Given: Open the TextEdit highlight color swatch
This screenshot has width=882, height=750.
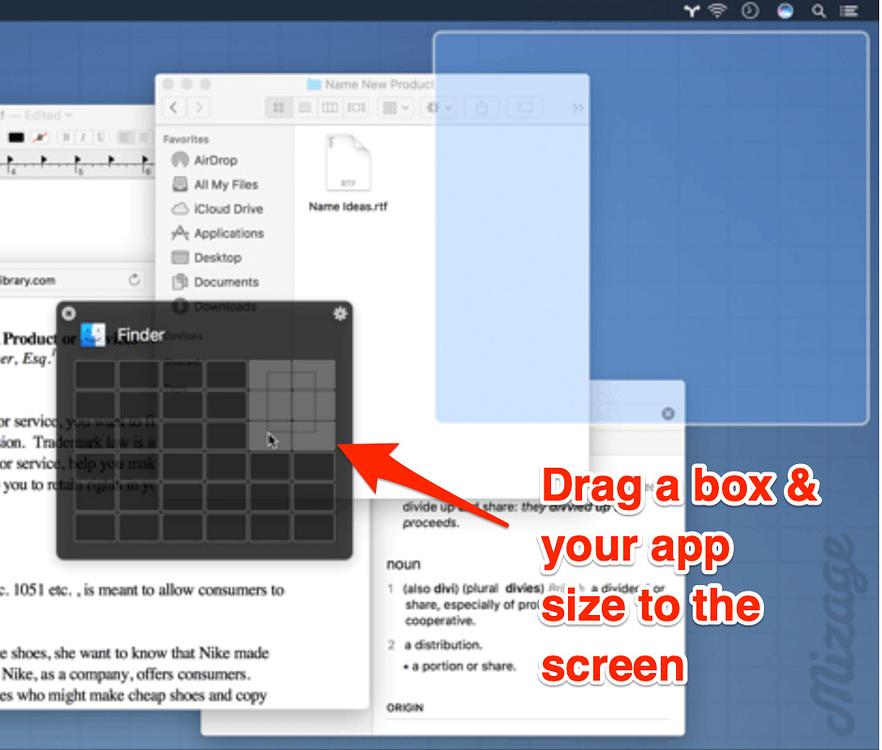Looking at the screenshot, I should pos(39,137).
